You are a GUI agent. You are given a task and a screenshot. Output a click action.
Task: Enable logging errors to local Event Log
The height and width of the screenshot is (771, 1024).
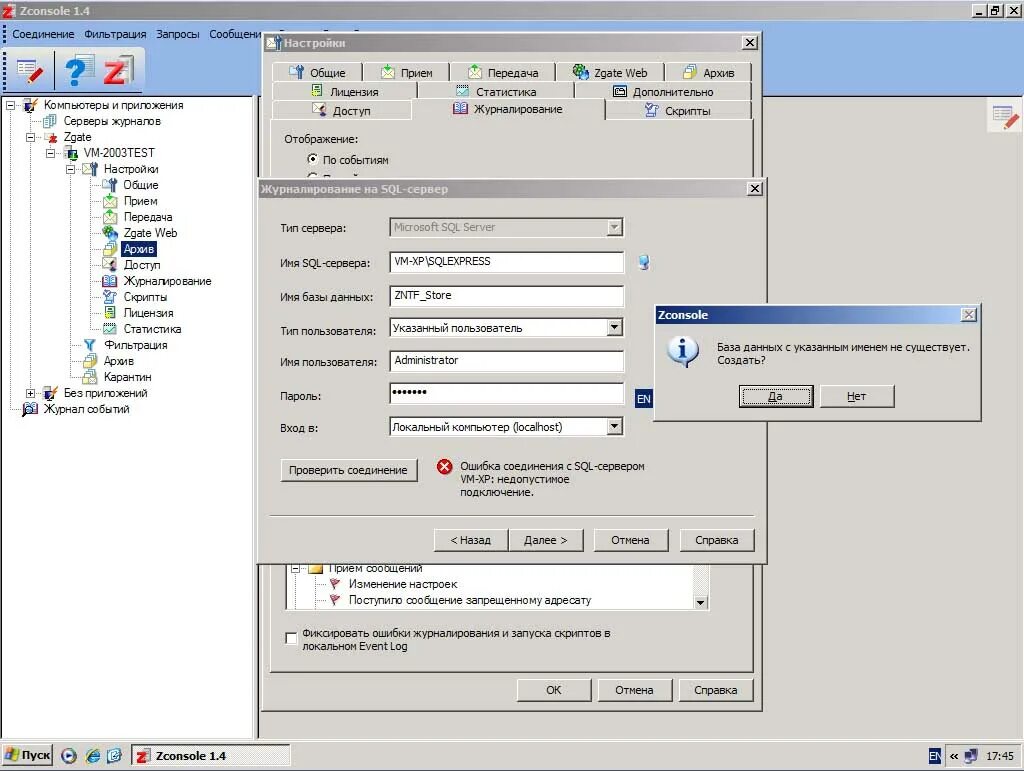coord(291,638)
